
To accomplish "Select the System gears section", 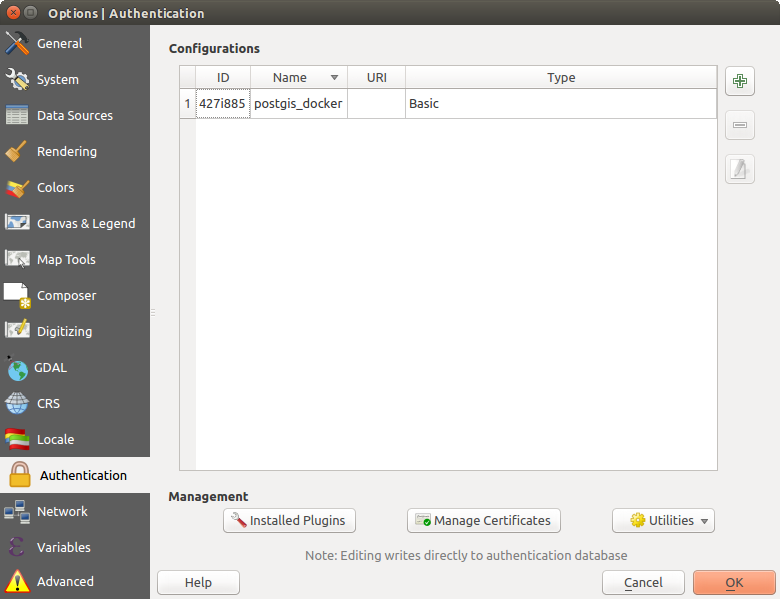I will 57,80.
